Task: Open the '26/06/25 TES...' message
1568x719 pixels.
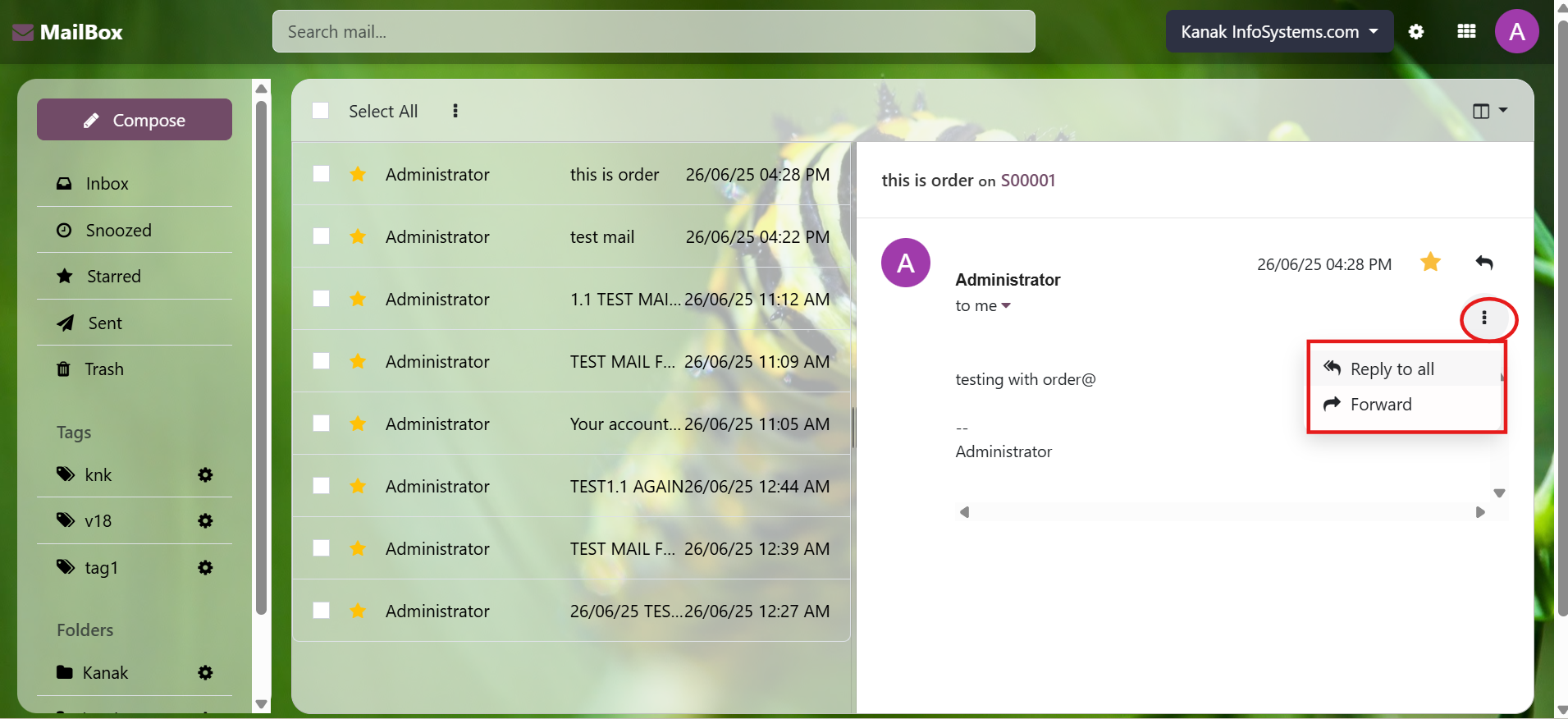Action: 571,611
